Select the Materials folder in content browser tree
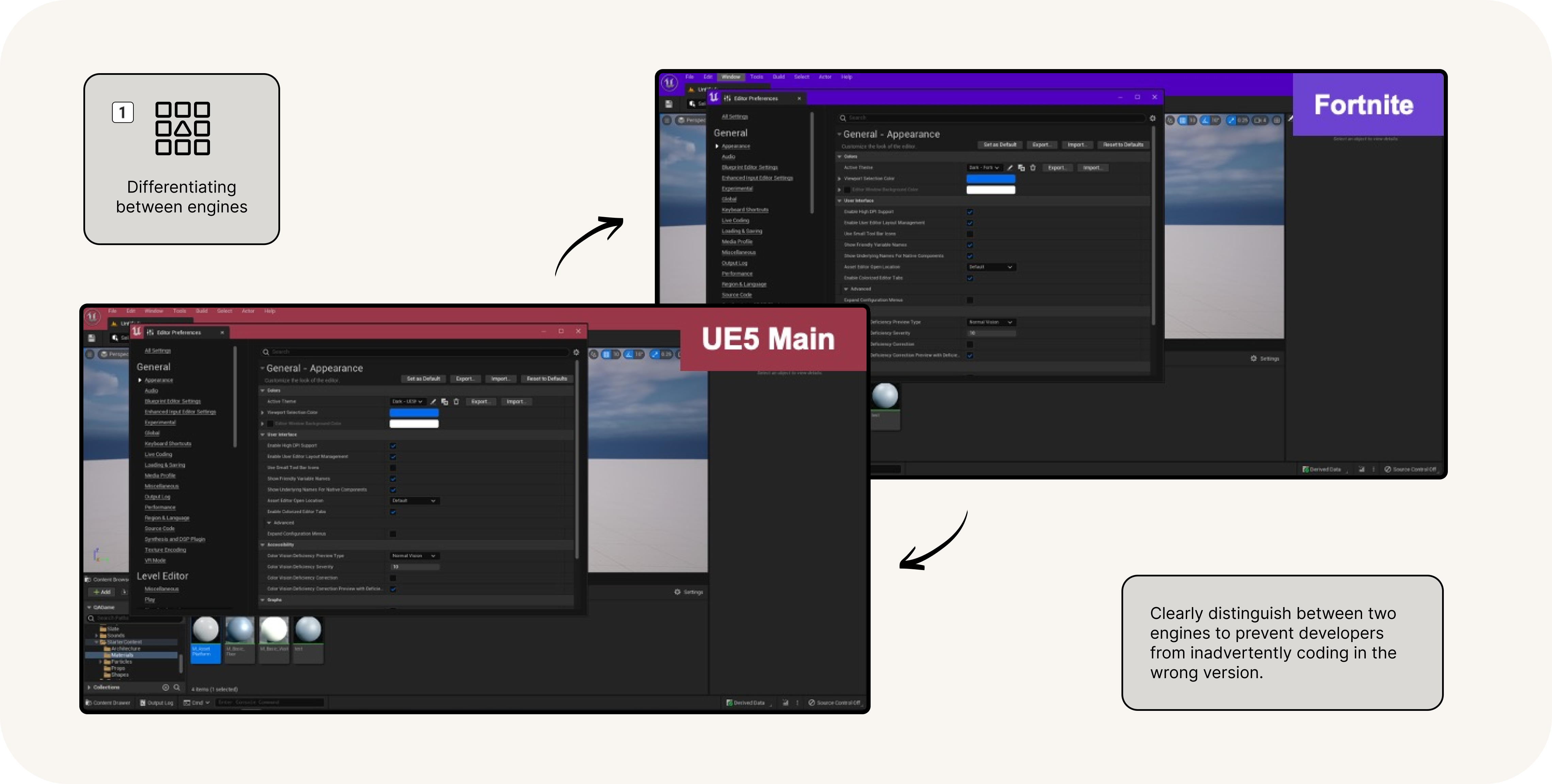The image size is (1552, 784). 122,655
